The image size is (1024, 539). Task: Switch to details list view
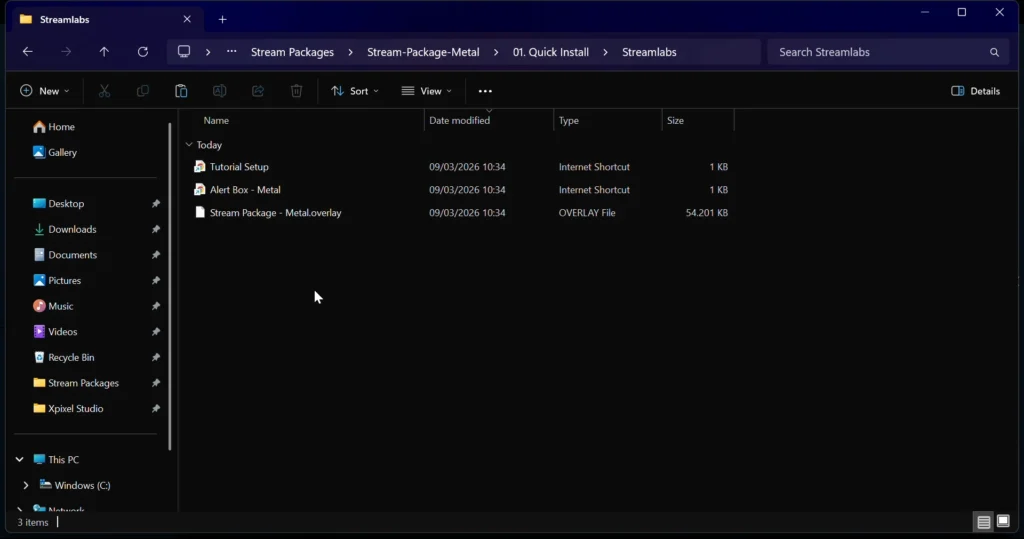[983, 521]
